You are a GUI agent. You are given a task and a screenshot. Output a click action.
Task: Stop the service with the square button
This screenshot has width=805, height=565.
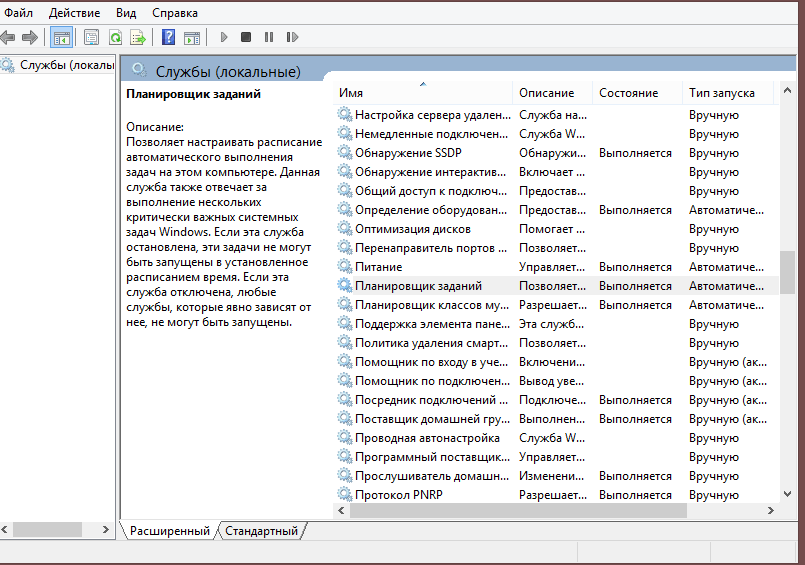246,37
